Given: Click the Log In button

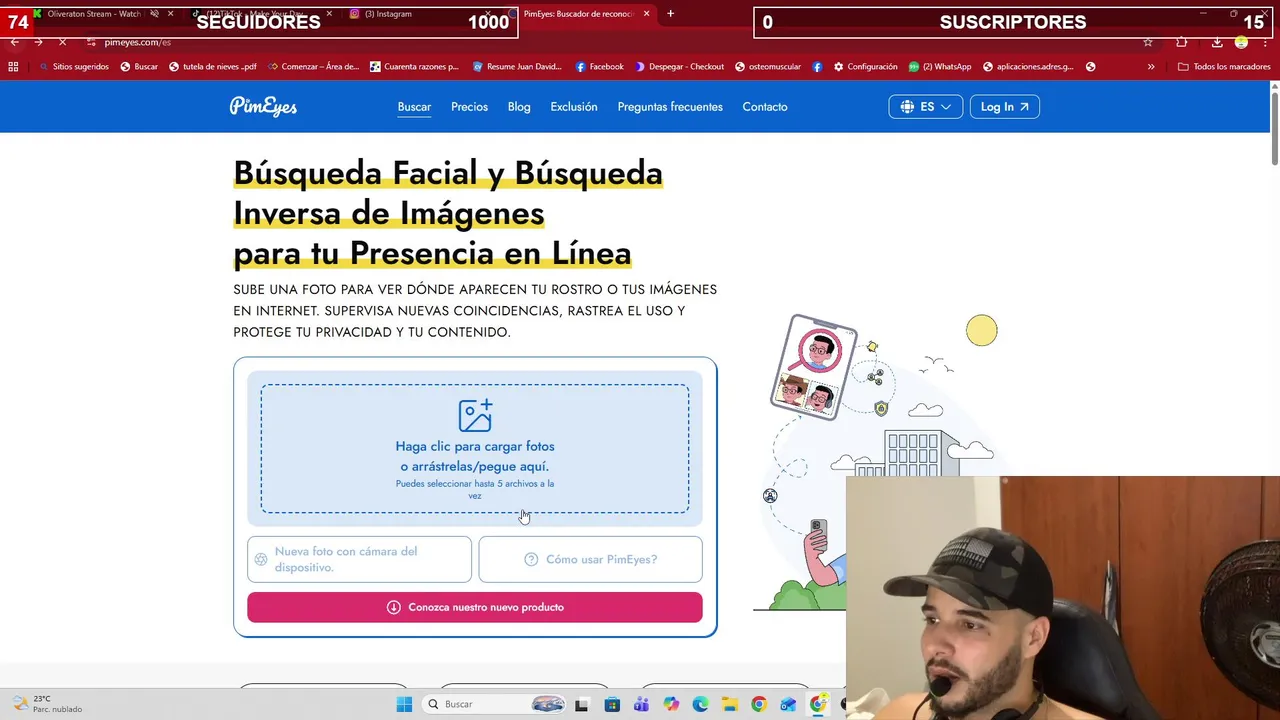Looking at the screenshot, I should [1005, 107].
